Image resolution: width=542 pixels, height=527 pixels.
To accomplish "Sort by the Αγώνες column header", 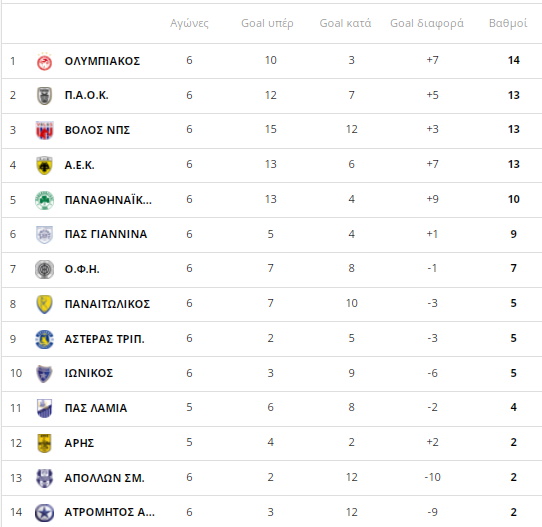I will point(189,23).
